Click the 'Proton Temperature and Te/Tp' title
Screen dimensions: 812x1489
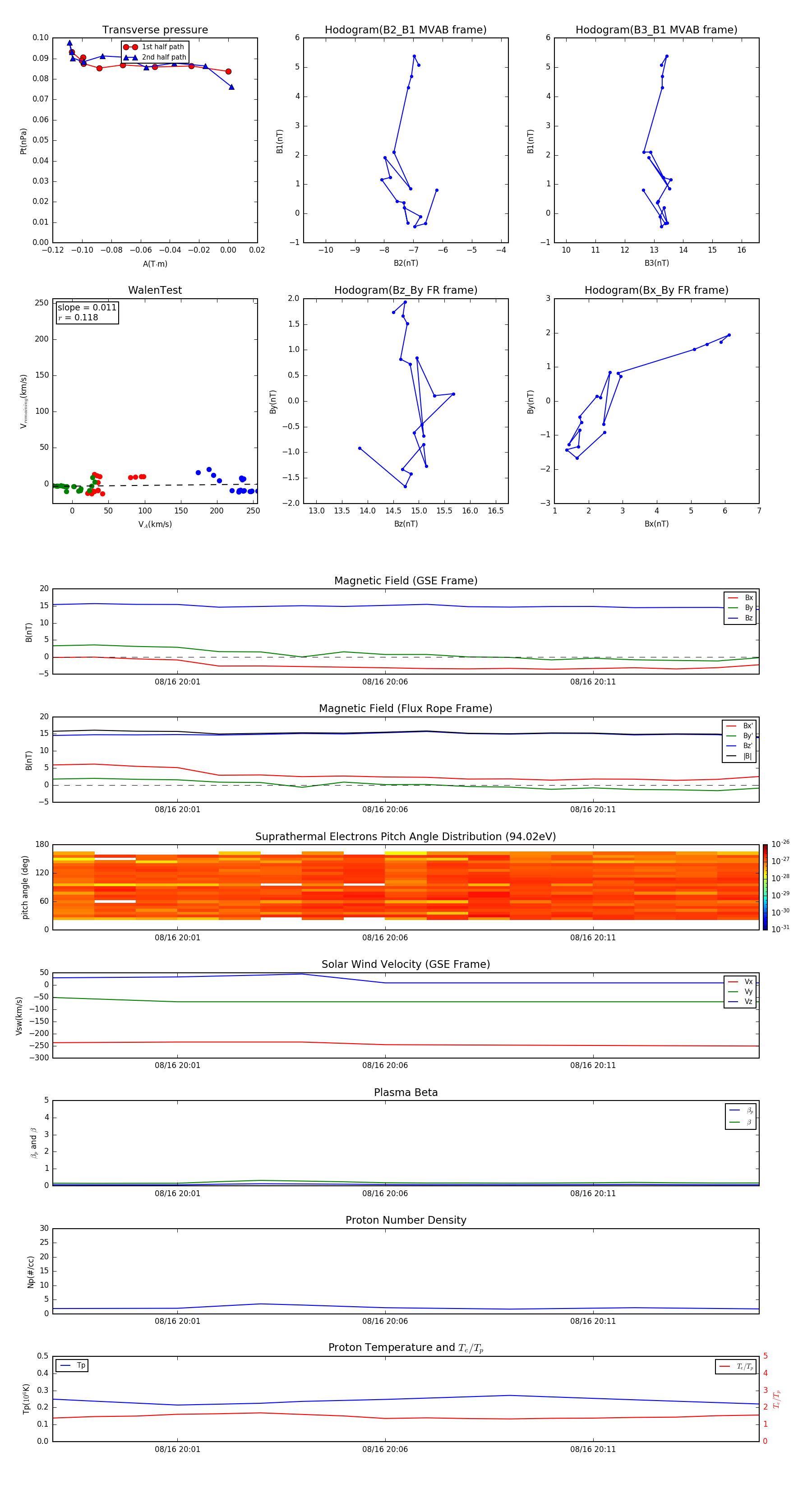(406, 1348)
